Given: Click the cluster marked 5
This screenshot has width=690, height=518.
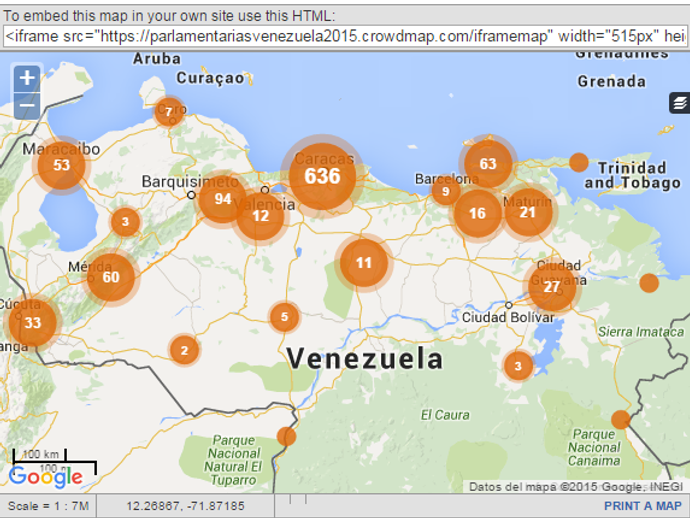Looking at the screenshot, I should (285, 316).
